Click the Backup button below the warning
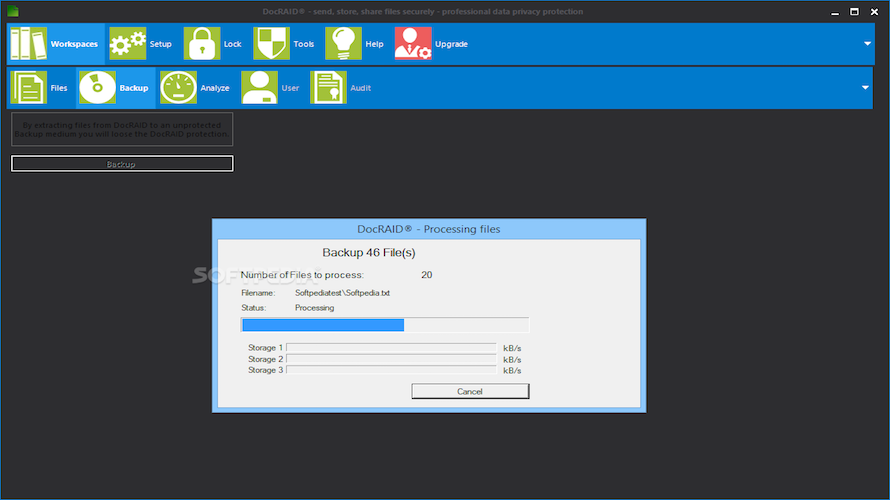890x500 pixels. tap(122, 163)
